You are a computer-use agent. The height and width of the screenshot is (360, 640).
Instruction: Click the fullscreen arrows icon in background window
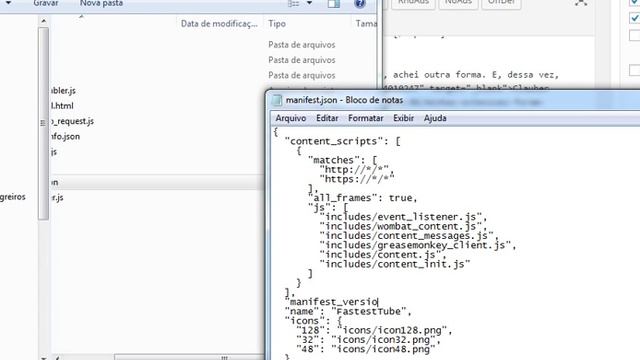(x=581, y=3)
